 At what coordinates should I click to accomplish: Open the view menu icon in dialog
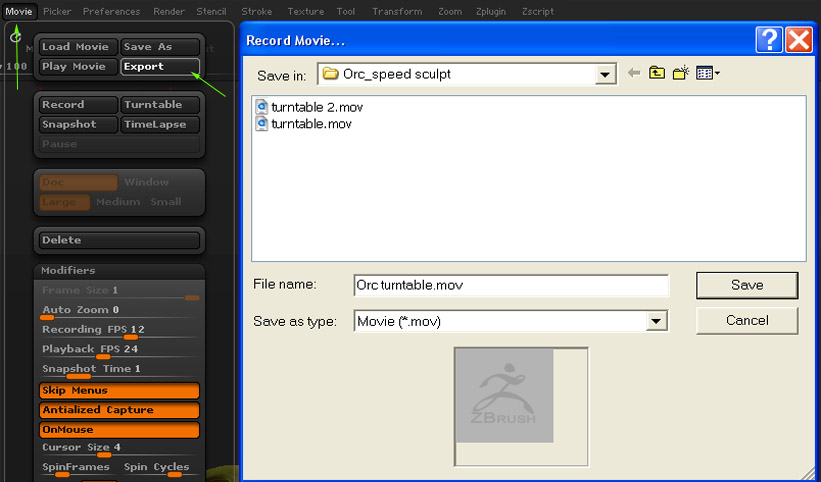(708, 73)
